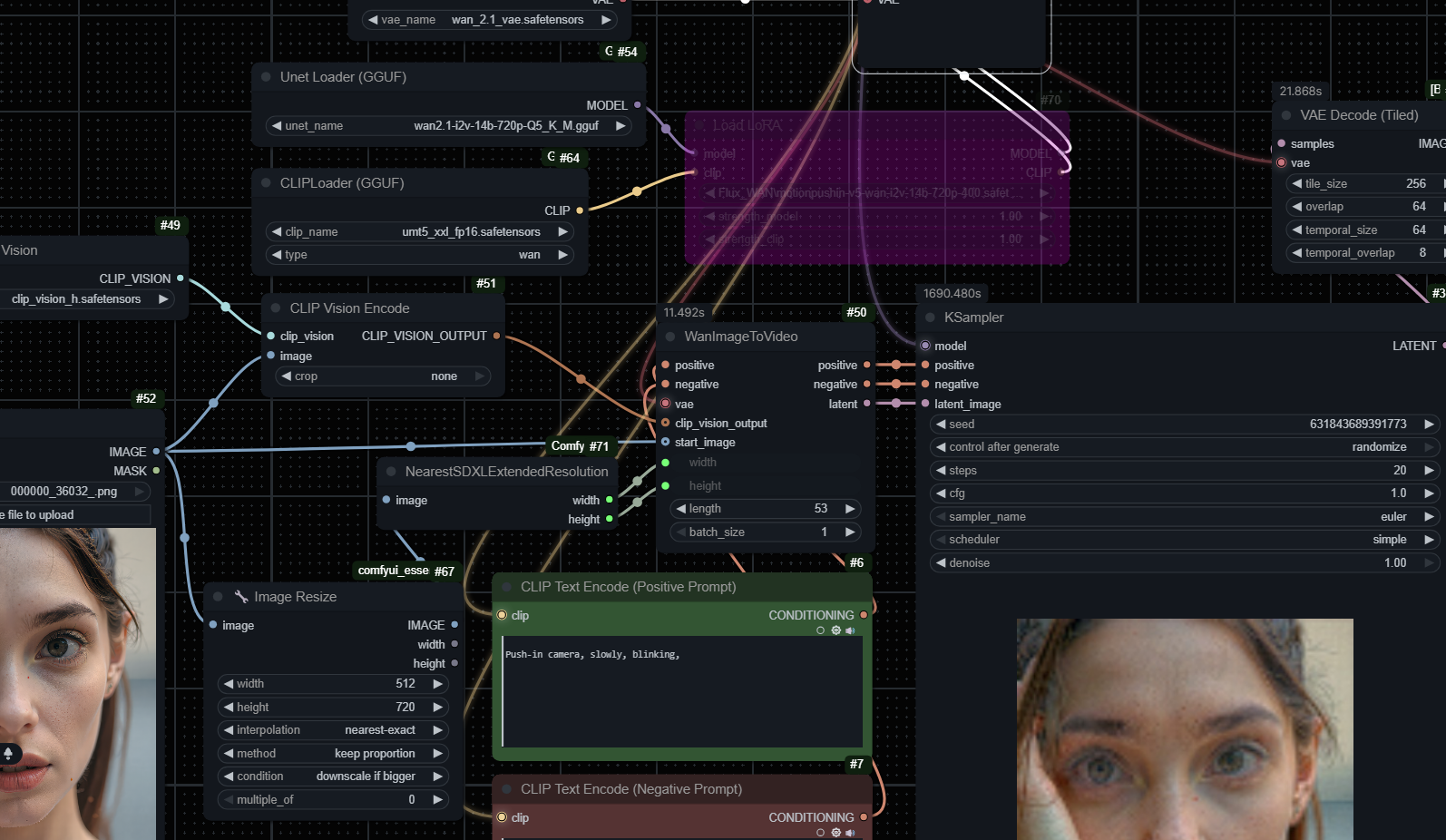1446x840 pixels.
Task: Click wrench icon in Image Resize title
Action: coord(241,597)
